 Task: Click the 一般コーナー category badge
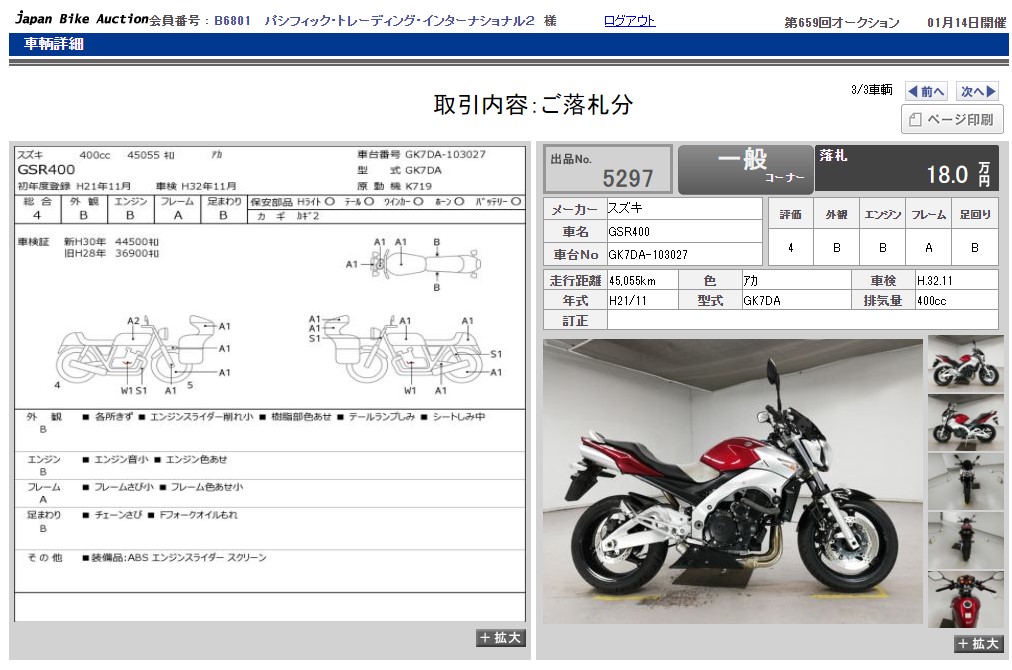(x=745, y=169)
